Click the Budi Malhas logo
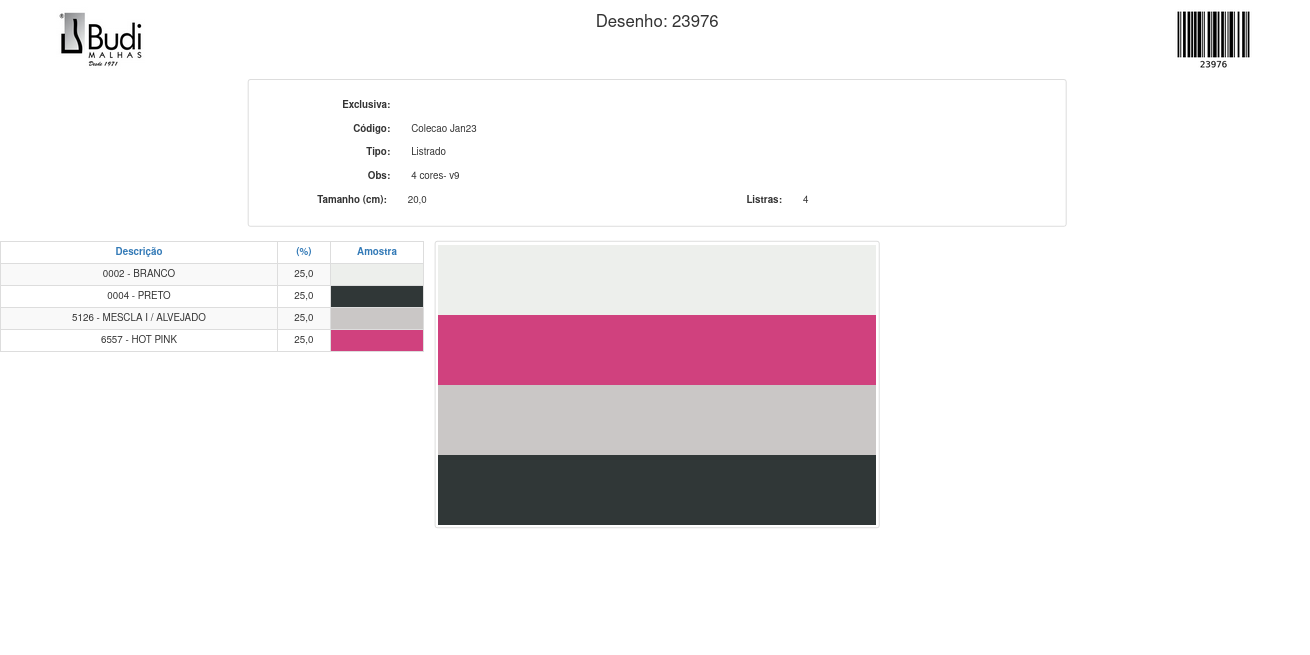Image resolution: width=1310 pixels, height=655 pixels. [x=101, y=39]
